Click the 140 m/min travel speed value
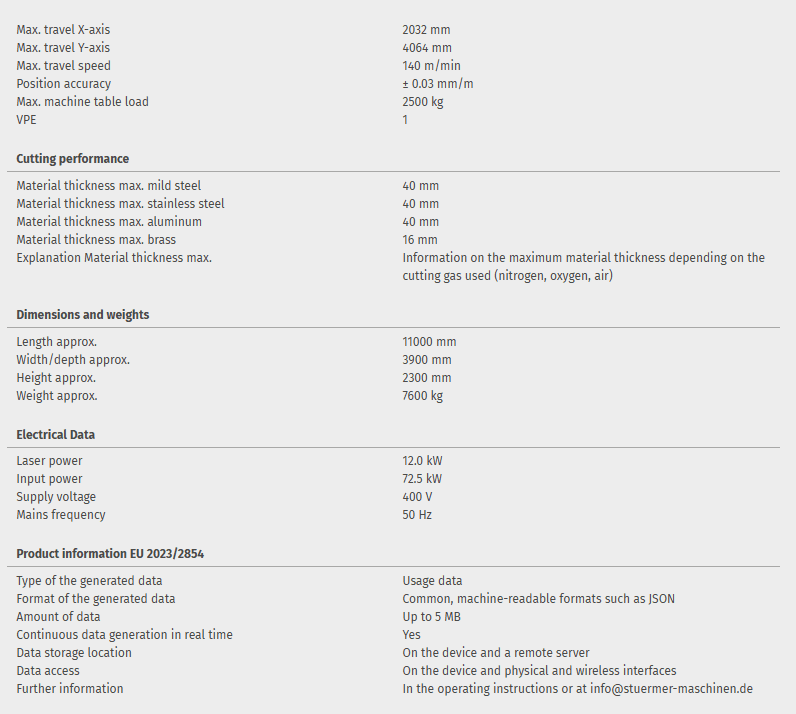796x714 pixels. [x=431, y=66]
